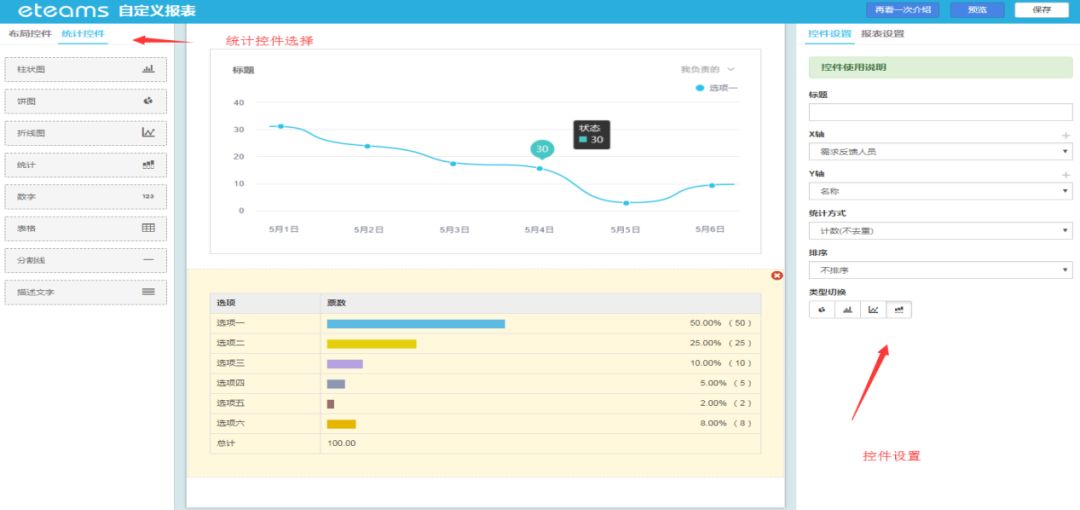Click the 标题 title input field
This screenshot has width=1080, height=510.
point(940,112)
